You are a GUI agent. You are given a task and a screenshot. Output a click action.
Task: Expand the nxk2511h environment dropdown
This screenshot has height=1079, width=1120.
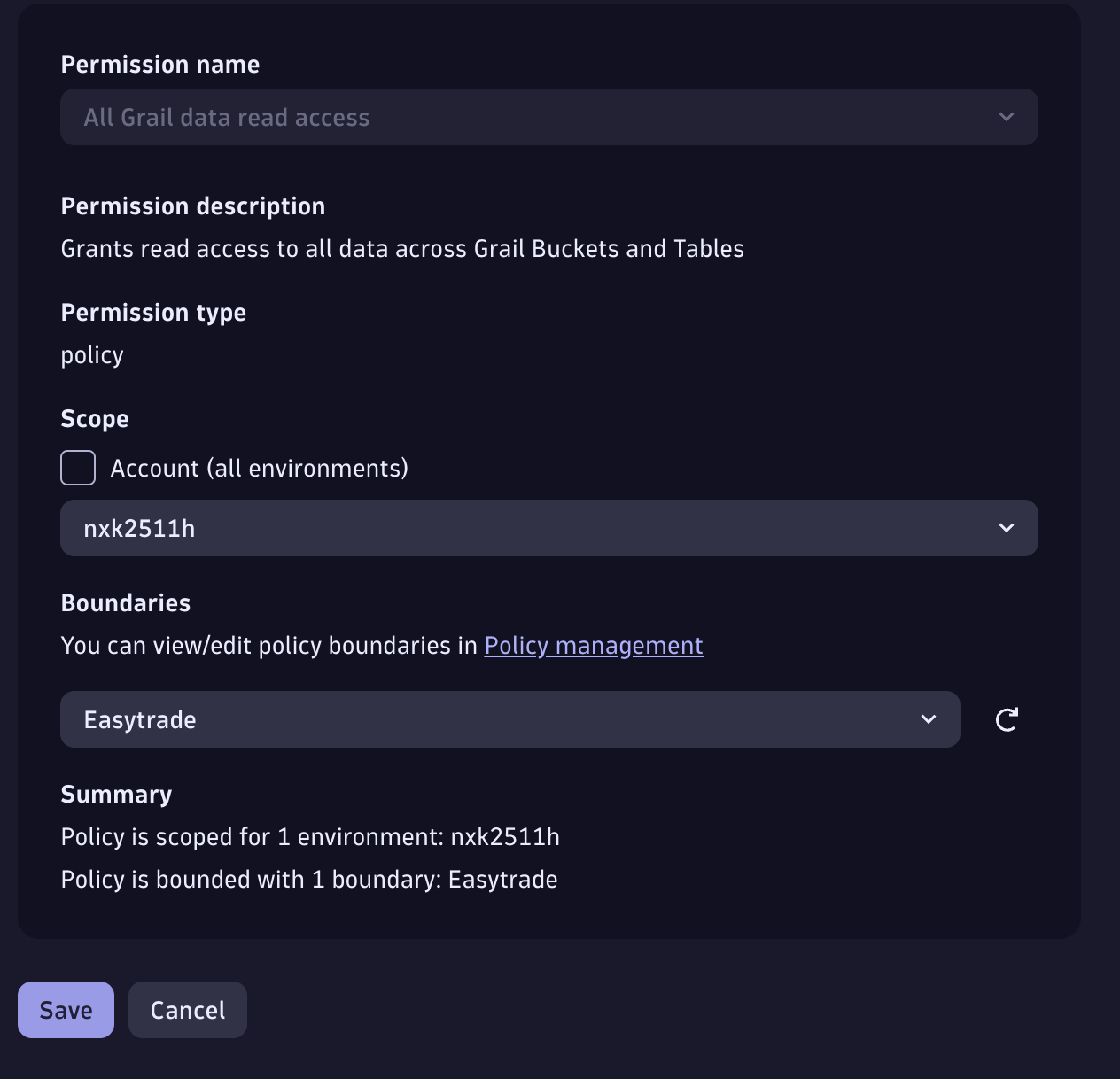(x=532, y=528)
